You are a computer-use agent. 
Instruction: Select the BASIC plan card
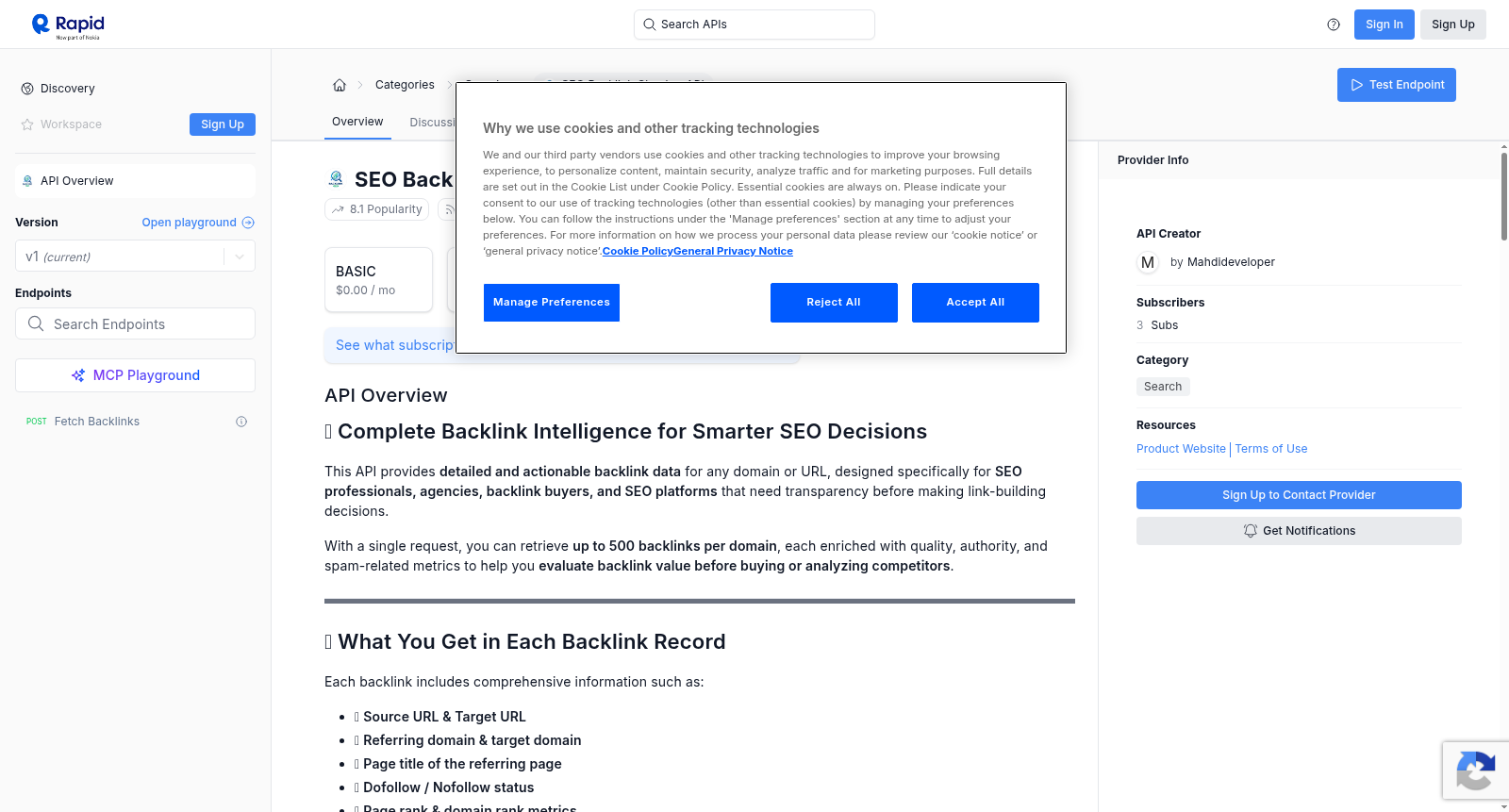378,280
